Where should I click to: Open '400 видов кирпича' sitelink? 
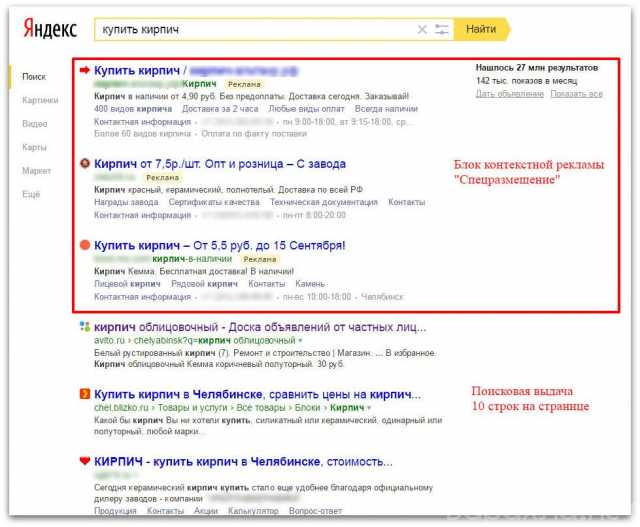point(133,109)
